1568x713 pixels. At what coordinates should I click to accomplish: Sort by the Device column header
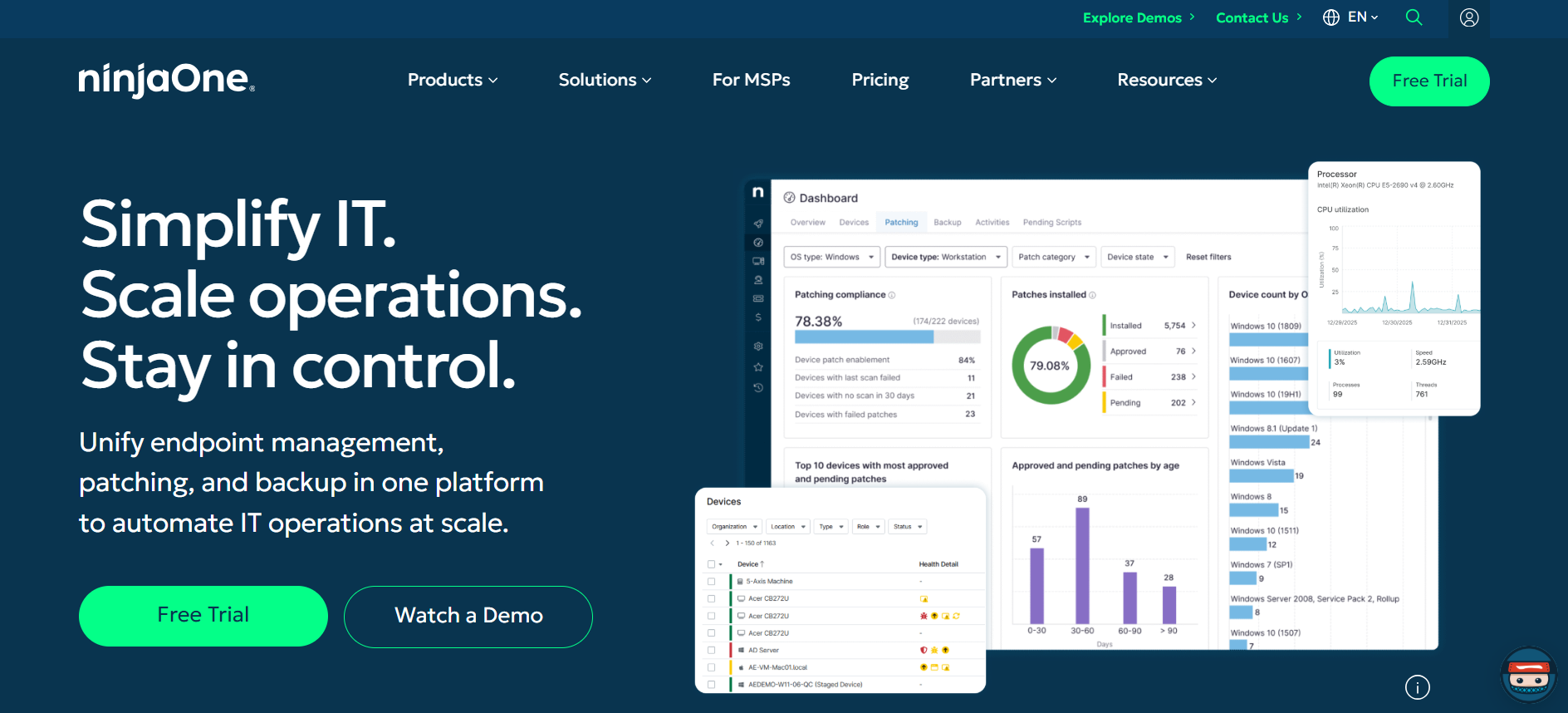[x=750, y=564]
